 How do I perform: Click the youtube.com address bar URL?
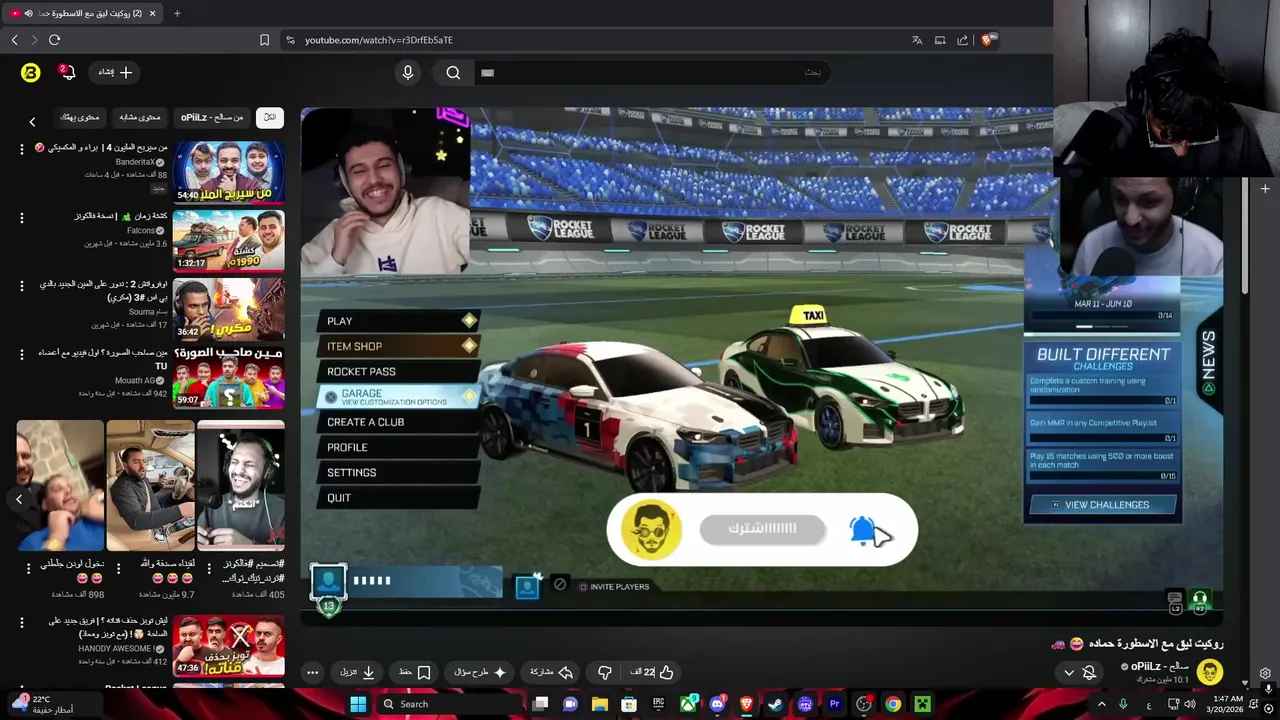[x=378, y=40]
